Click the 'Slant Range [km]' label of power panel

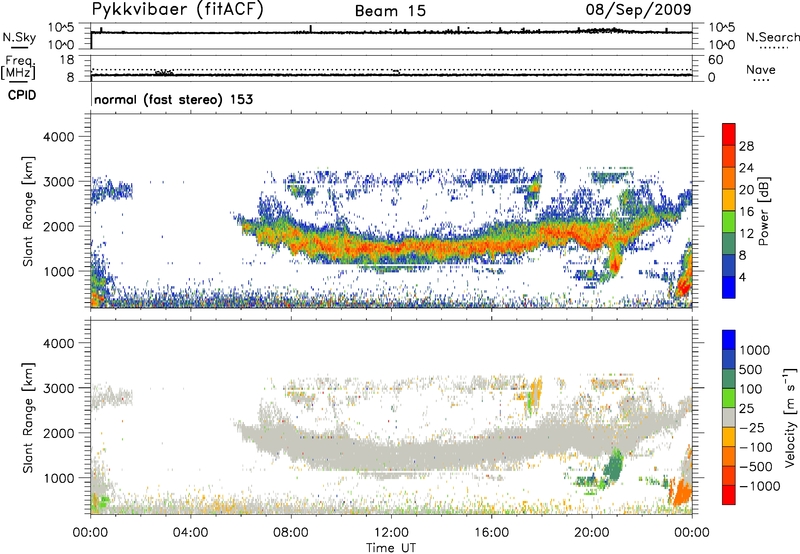(x=28, y=211)
